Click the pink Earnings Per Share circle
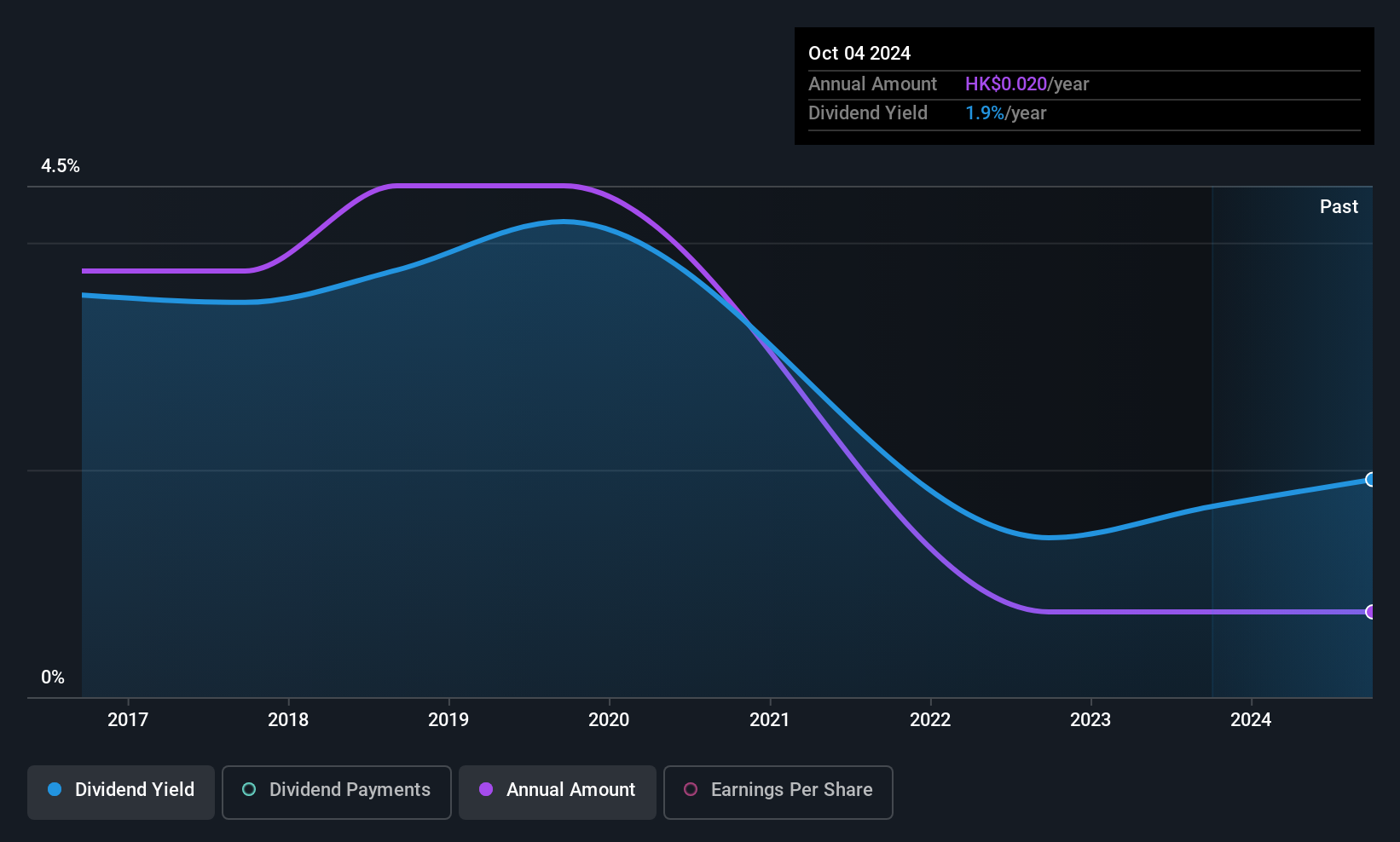 [691, 789]
